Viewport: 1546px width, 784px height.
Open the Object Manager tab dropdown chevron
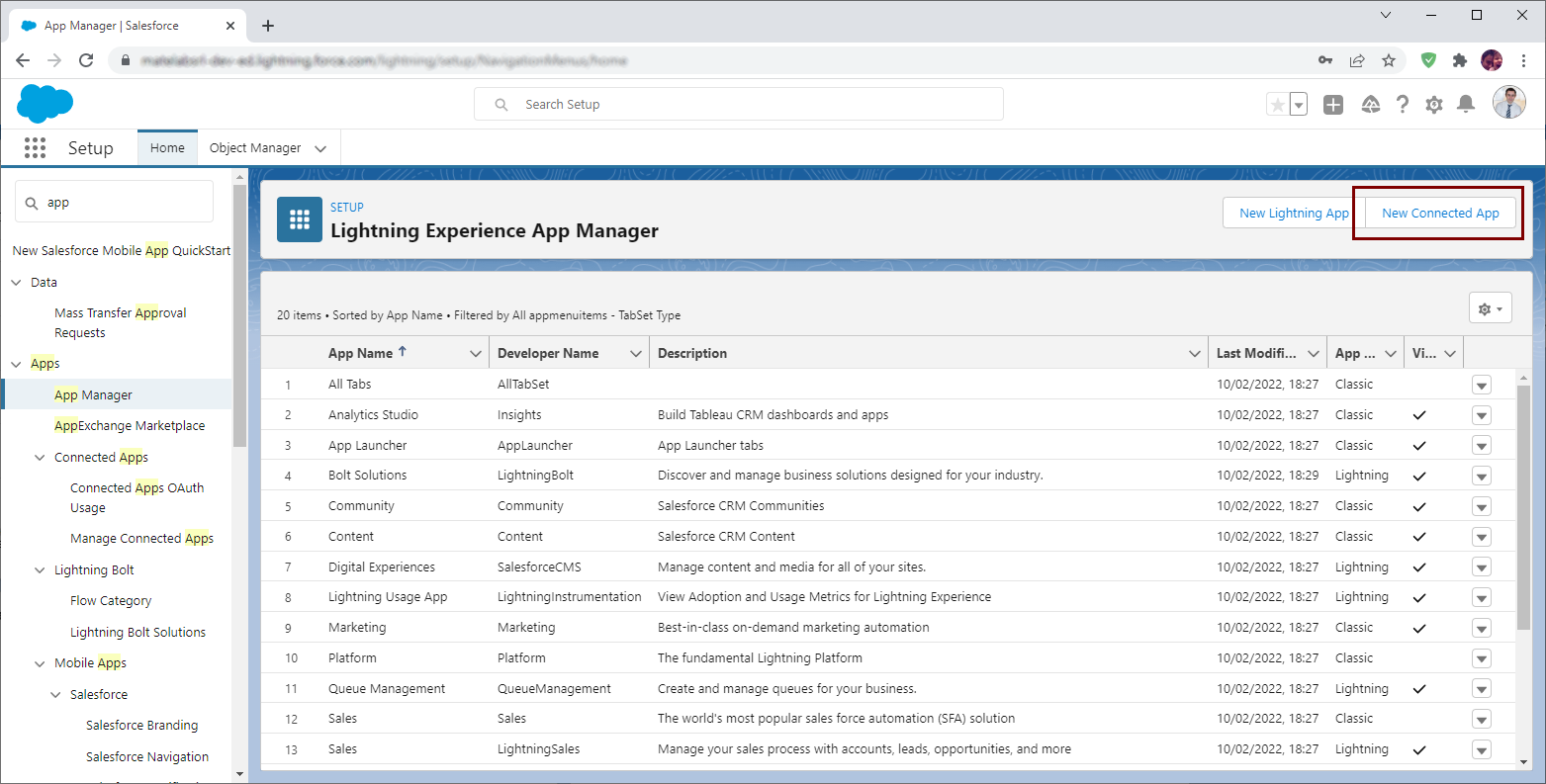320,148
